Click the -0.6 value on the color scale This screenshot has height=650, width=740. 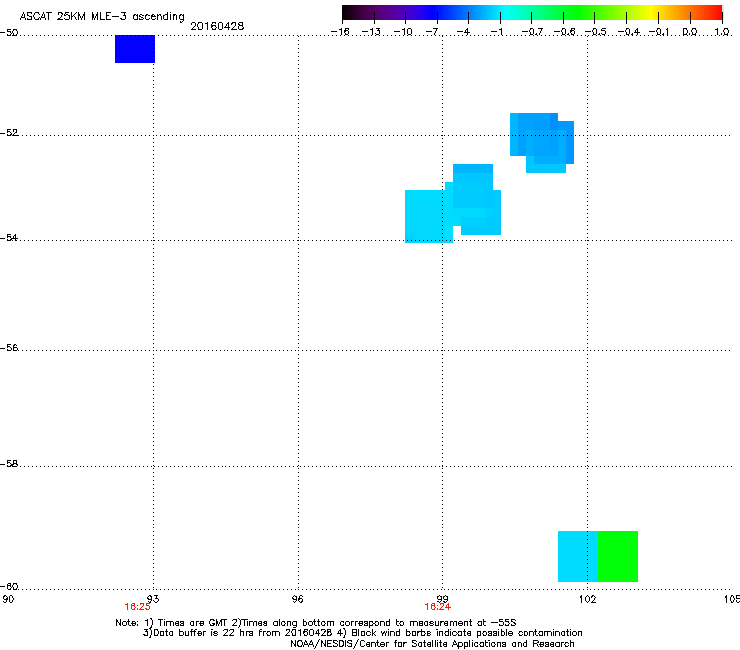[x=564, y=32]
